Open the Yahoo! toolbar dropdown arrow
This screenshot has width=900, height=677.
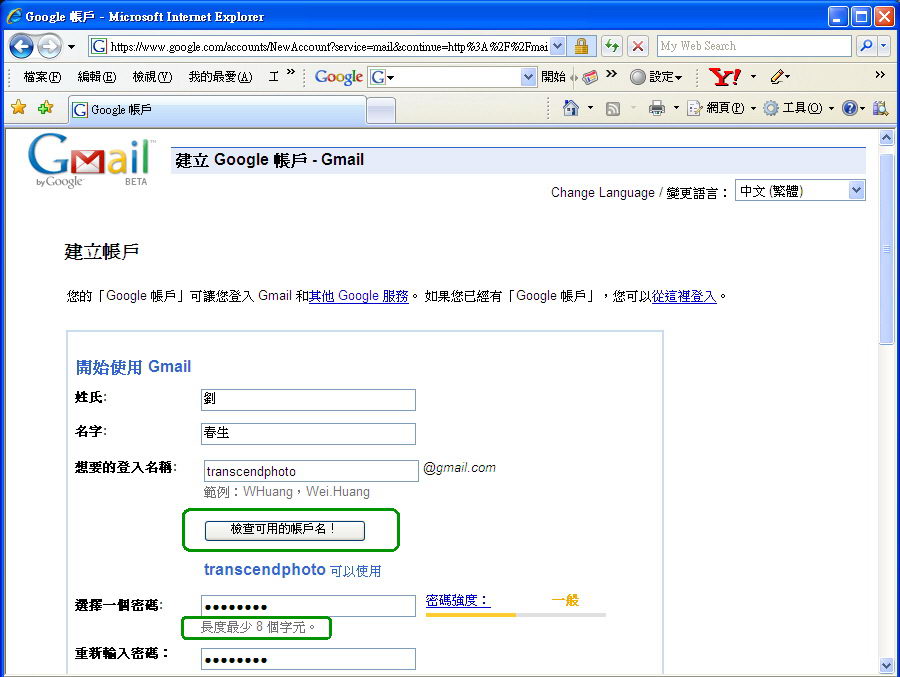coord(753,77)
